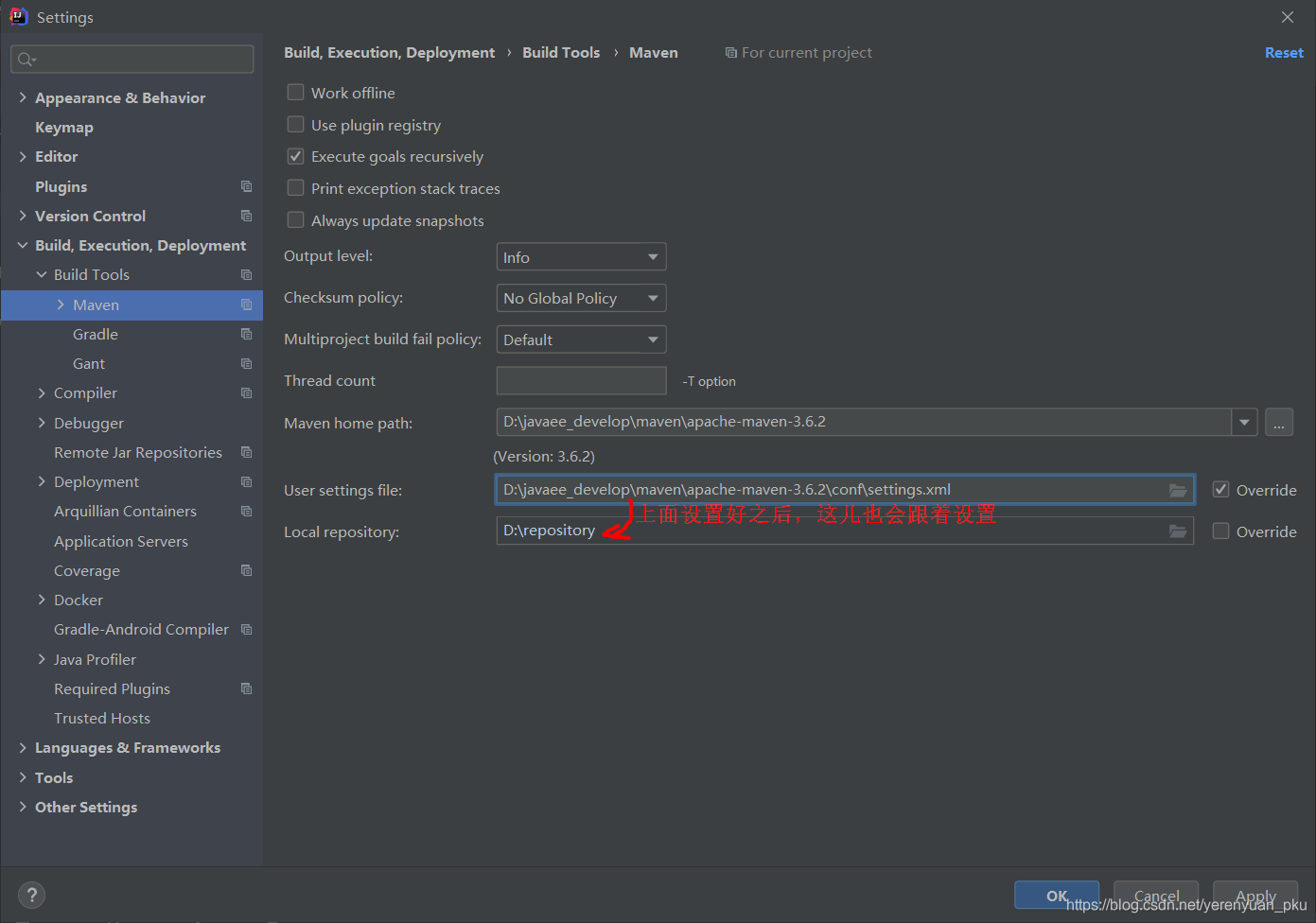
Task: Click the For current project icon in header
Action: click(x=730, y=53)
